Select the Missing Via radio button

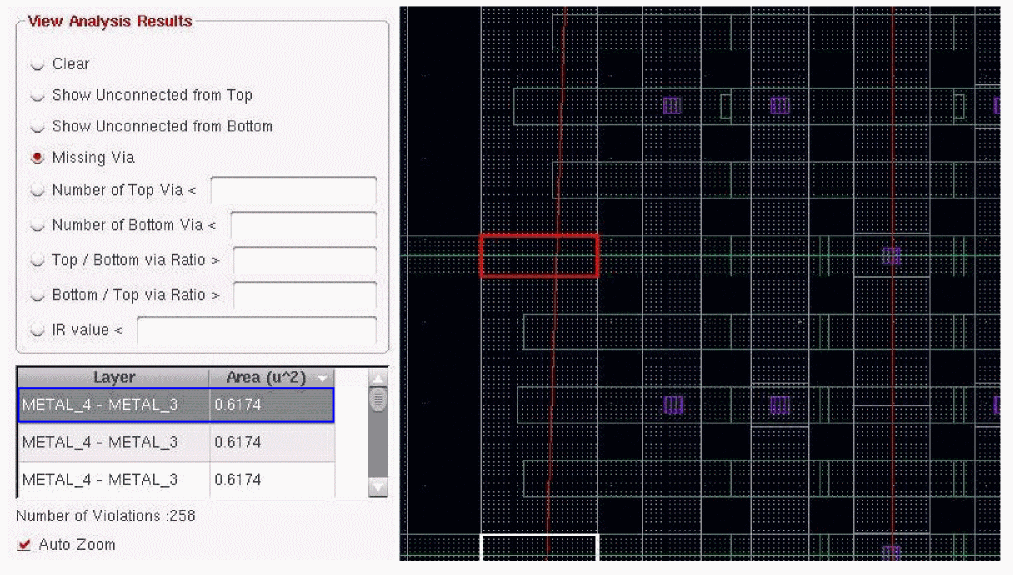pos(37,158)
